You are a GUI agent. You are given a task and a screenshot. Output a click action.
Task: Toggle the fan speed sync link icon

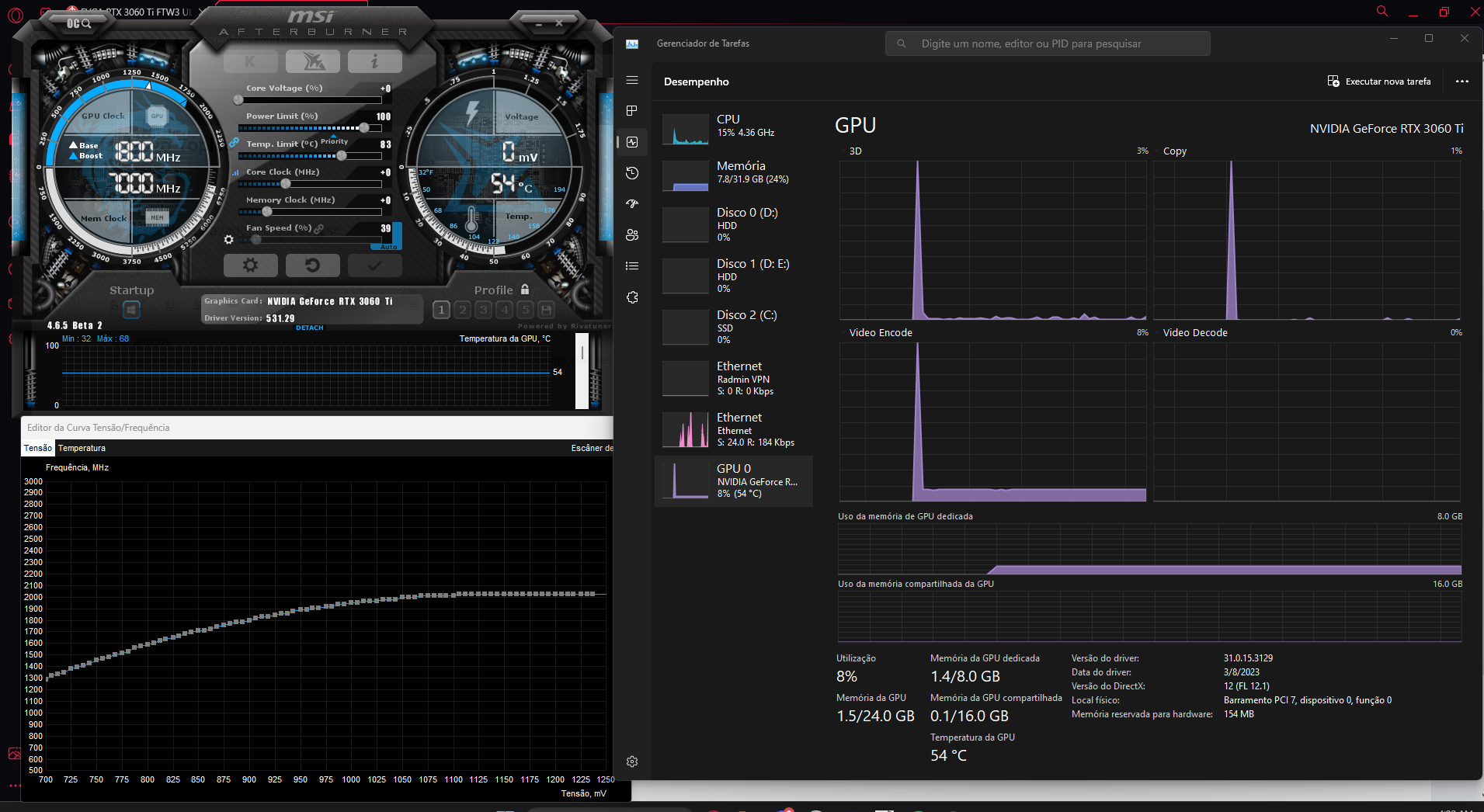point(319,229)
